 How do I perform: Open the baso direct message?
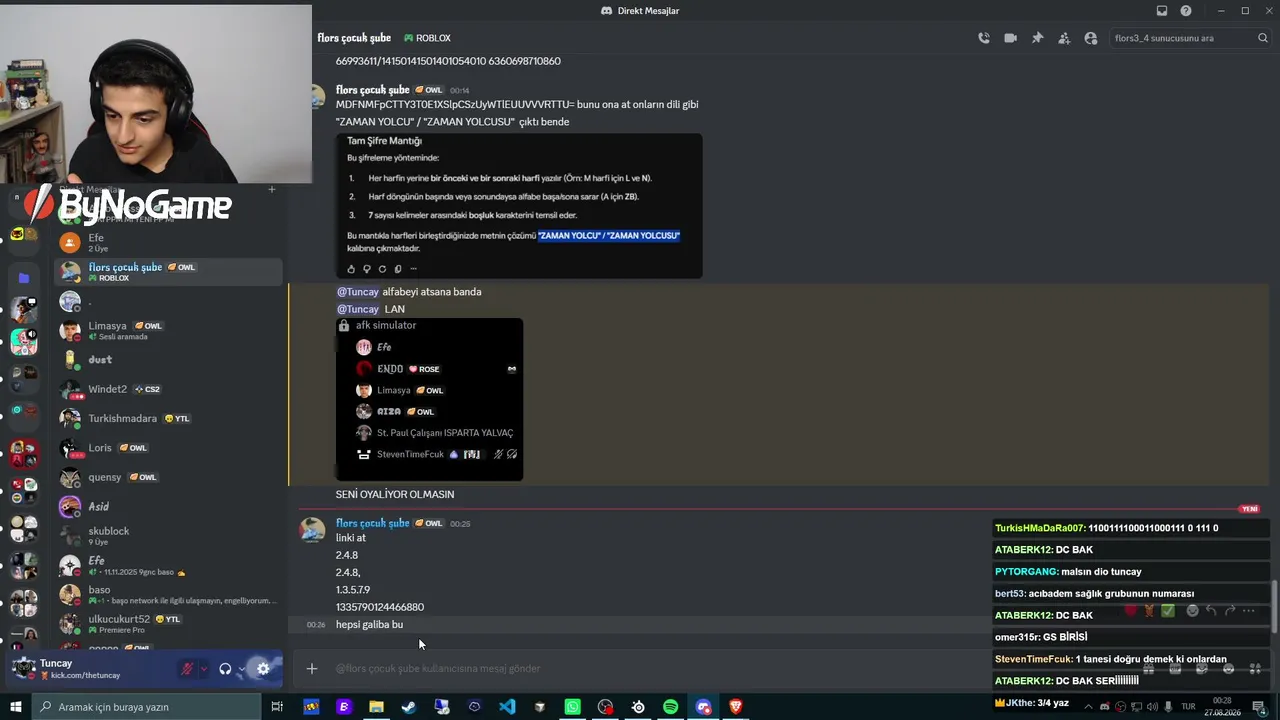coord(168,594)
